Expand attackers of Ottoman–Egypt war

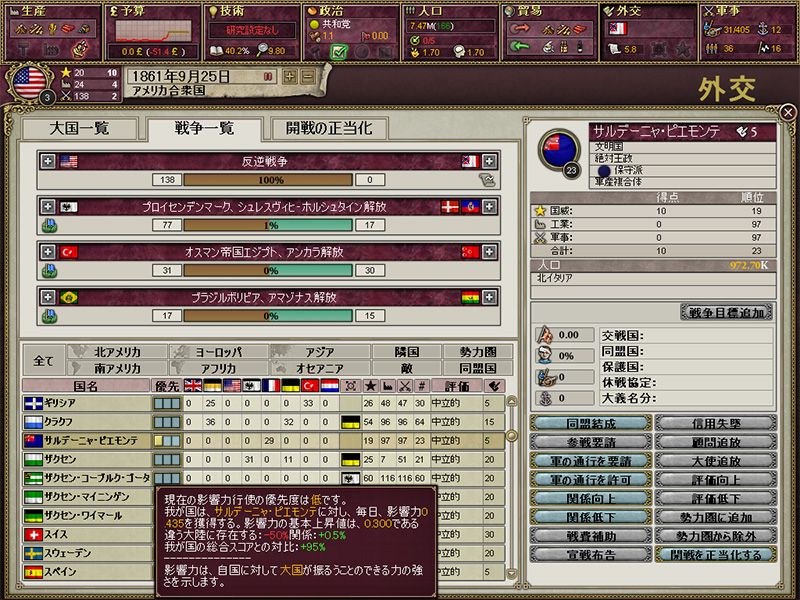[x=47, y=252]
